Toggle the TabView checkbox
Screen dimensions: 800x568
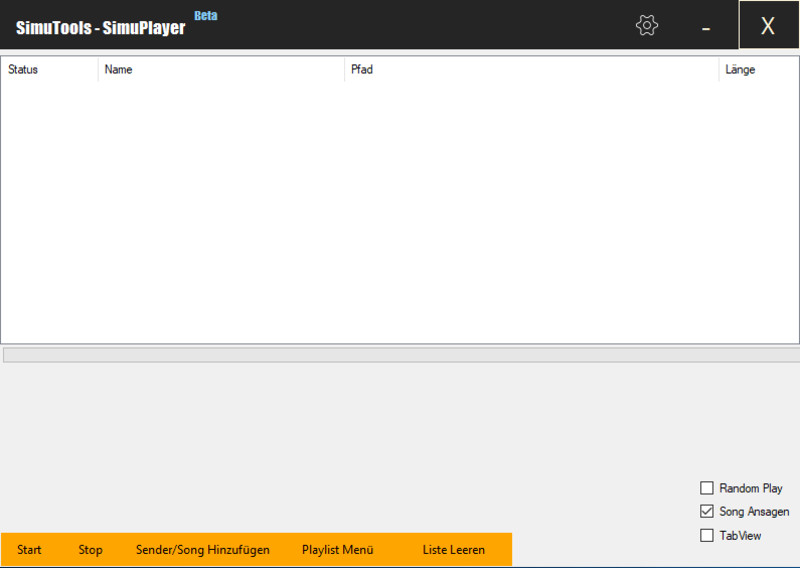(707, 535)
